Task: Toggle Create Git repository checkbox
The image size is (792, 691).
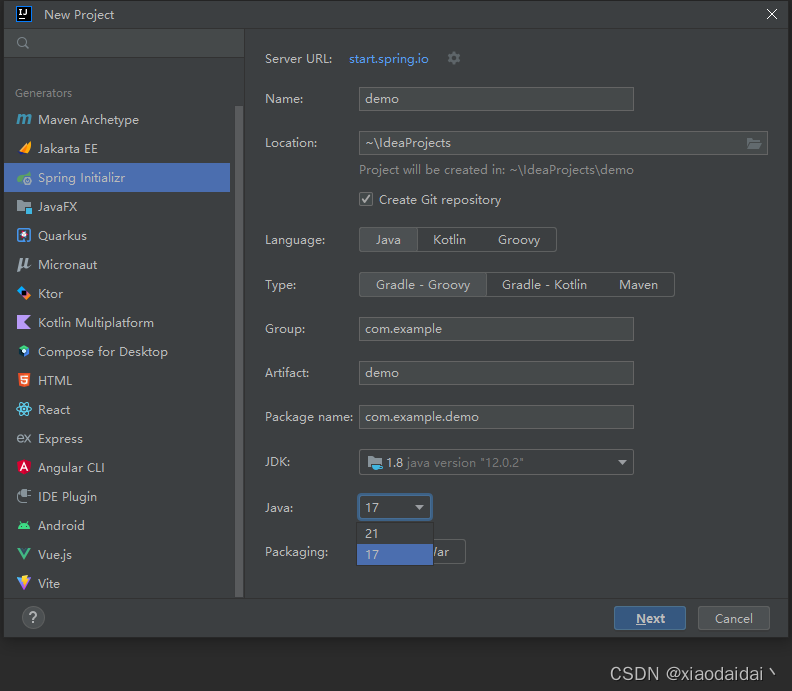Action: pos(366,199)
